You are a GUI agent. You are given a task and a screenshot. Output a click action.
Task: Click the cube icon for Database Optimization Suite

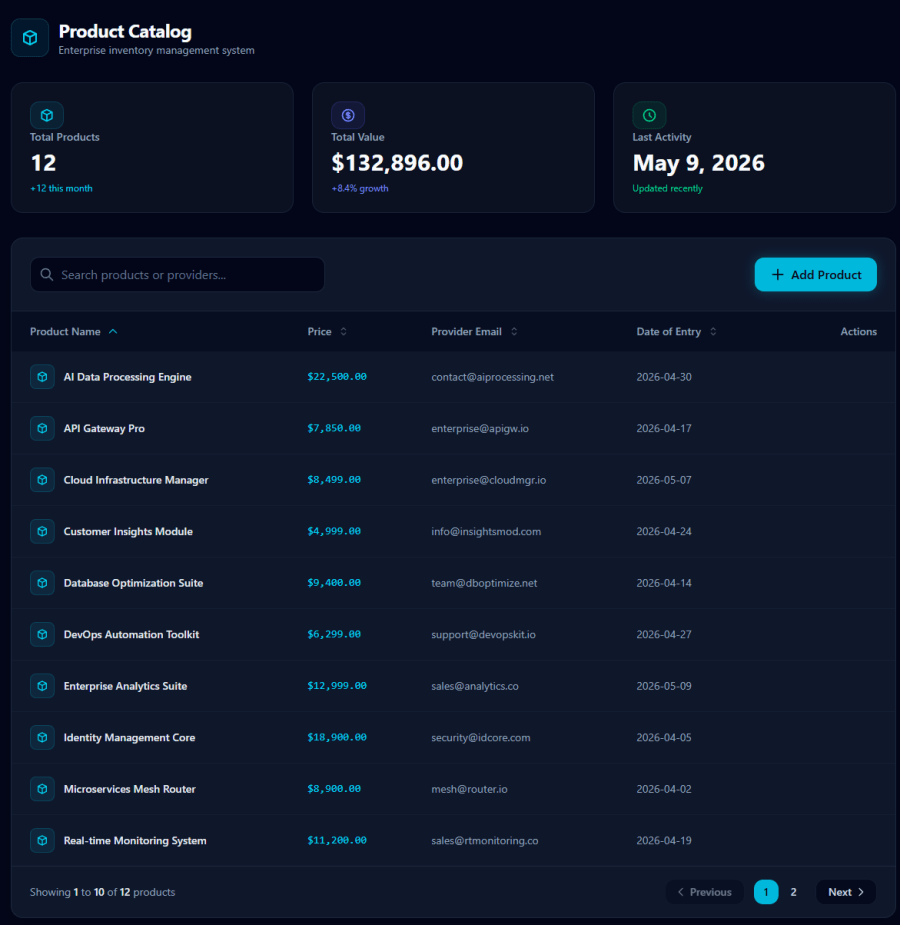42,583
